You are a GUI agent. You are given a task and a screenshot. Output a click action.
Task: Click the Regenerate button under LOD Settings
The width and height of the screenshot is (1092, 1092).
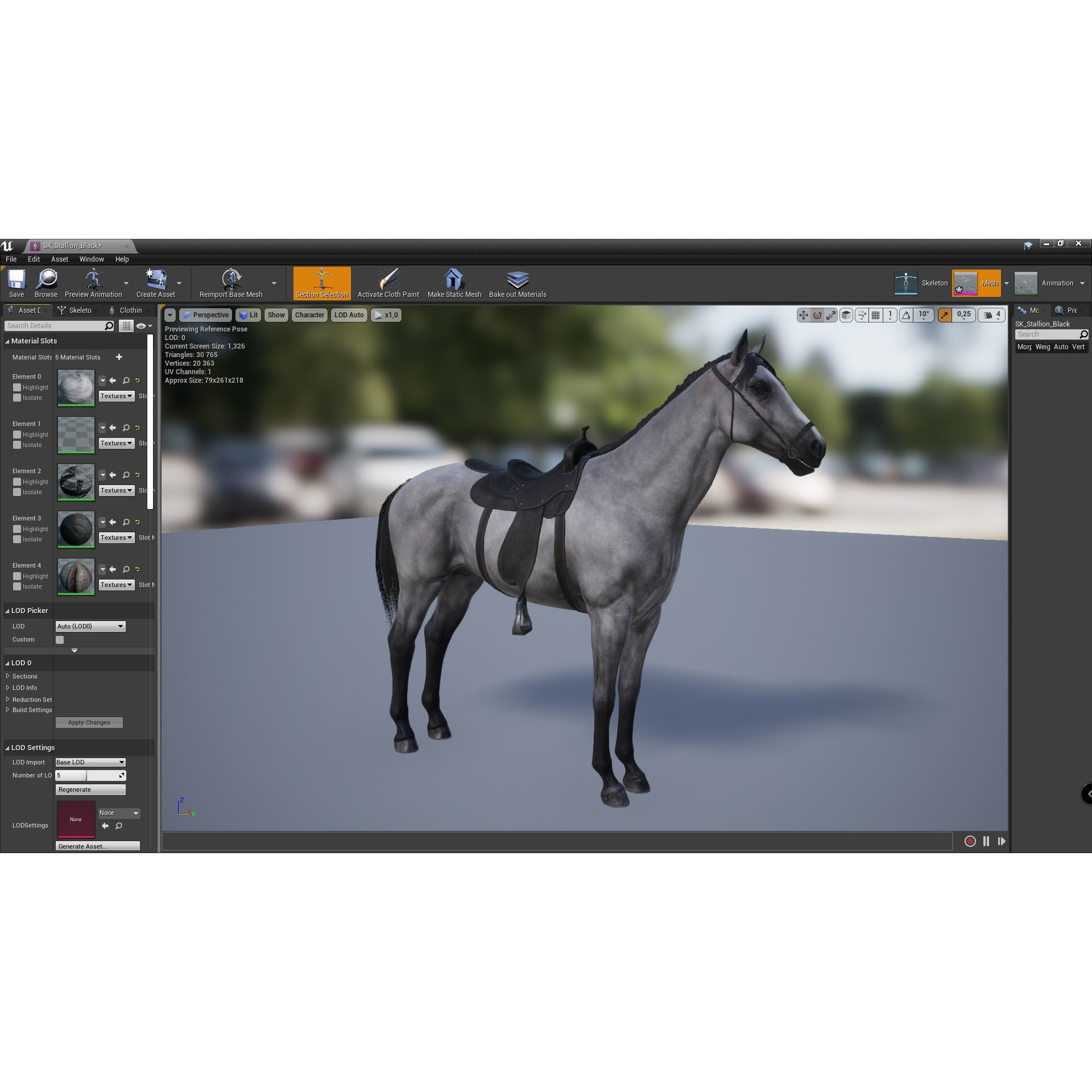point(90,789)
